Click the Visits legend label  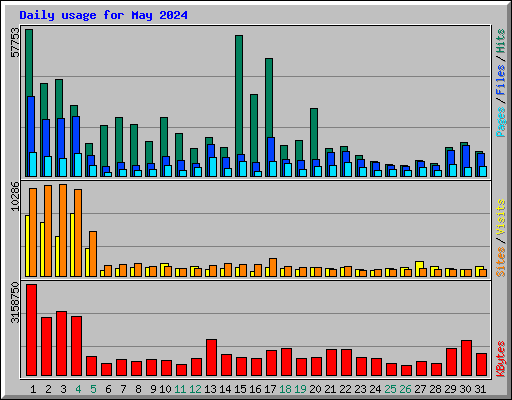coord(501,217)
